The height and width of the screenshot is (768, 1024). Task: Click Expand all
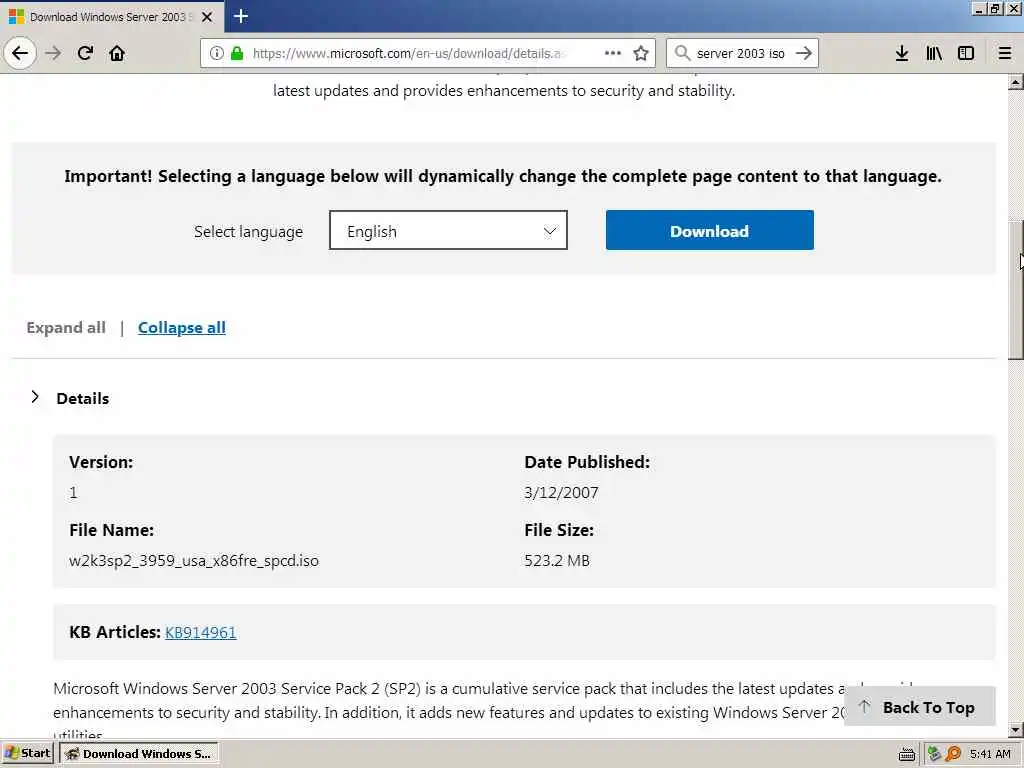[66, 328]
